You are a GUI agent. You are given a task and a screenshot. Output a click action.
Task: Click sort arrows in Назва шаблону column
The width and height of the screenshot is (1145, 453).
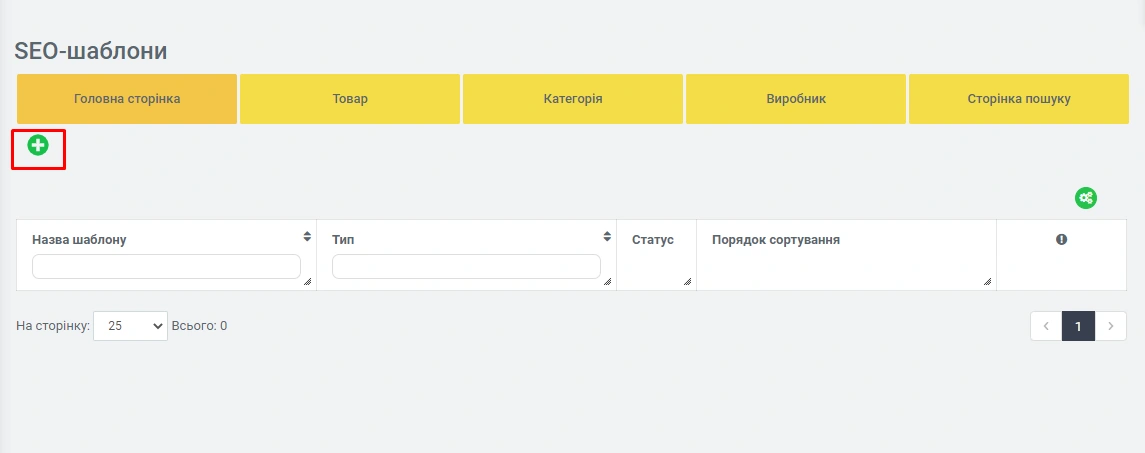tap(307, 237)
